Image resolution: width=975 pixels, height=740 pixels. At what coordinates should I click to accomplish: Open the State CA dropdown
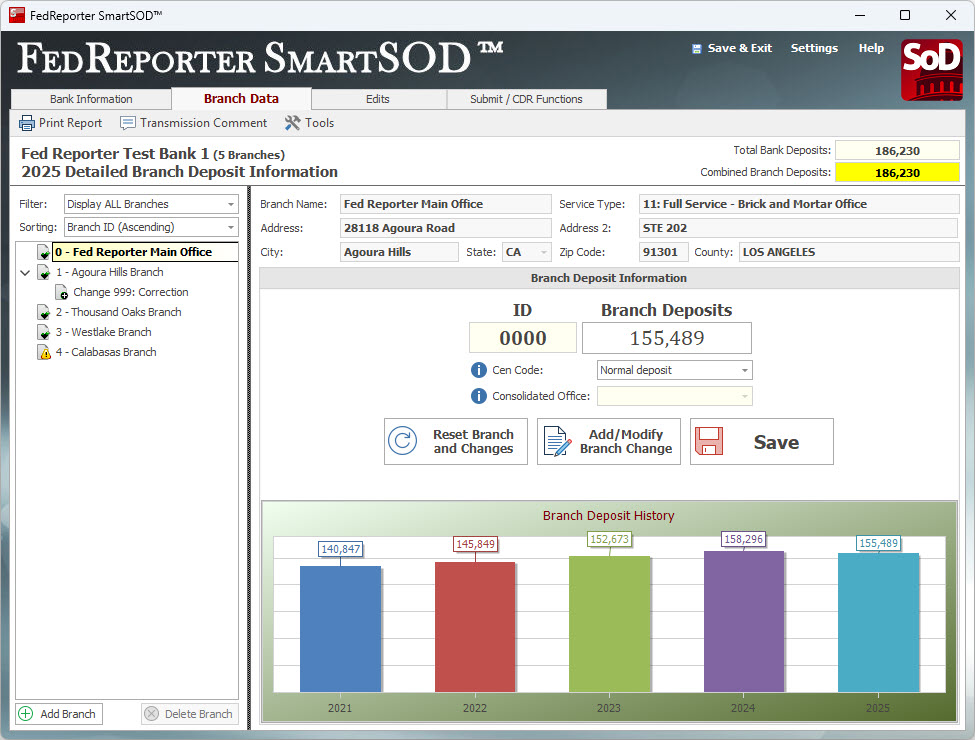click(544, 252)
